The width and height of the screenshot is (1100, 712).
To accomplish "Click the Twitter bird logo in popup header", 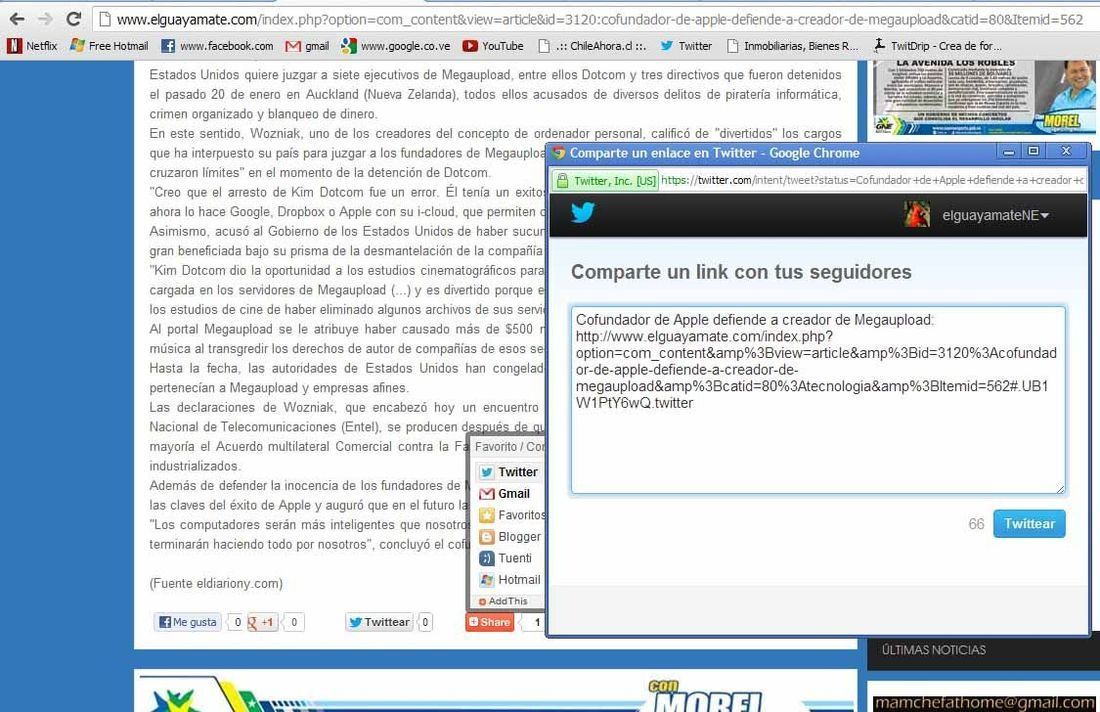I will pos(582,213).
